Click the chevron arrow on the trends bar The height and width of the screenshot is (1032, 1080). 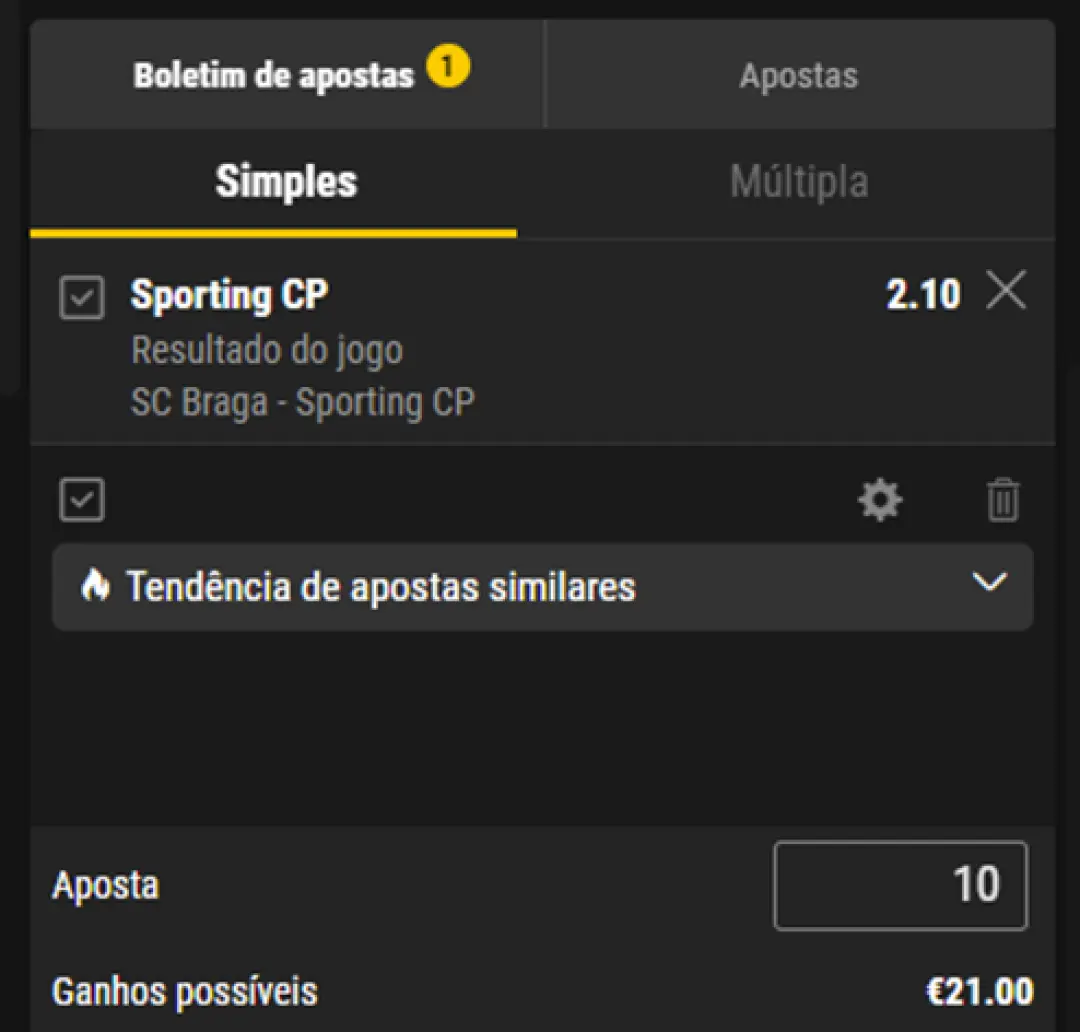[x=989, y=583]
